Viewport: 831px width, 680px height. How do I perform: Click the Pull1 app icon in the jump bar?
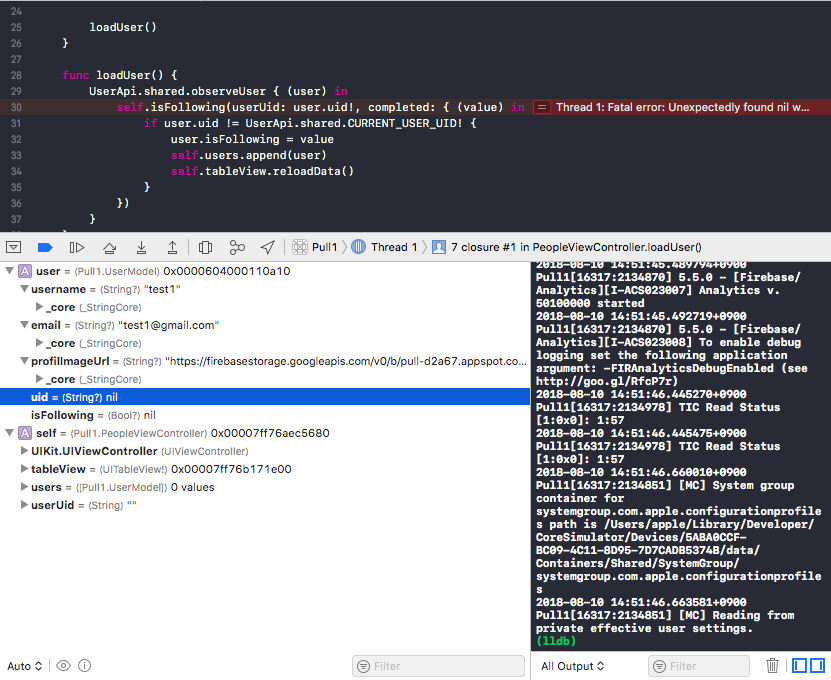coord(300,247)
